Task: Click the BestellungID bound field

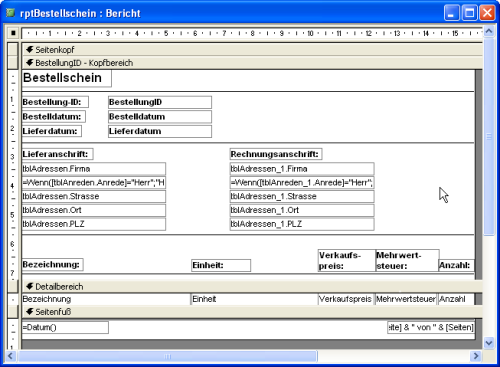Action: click(x=160, y=102)
